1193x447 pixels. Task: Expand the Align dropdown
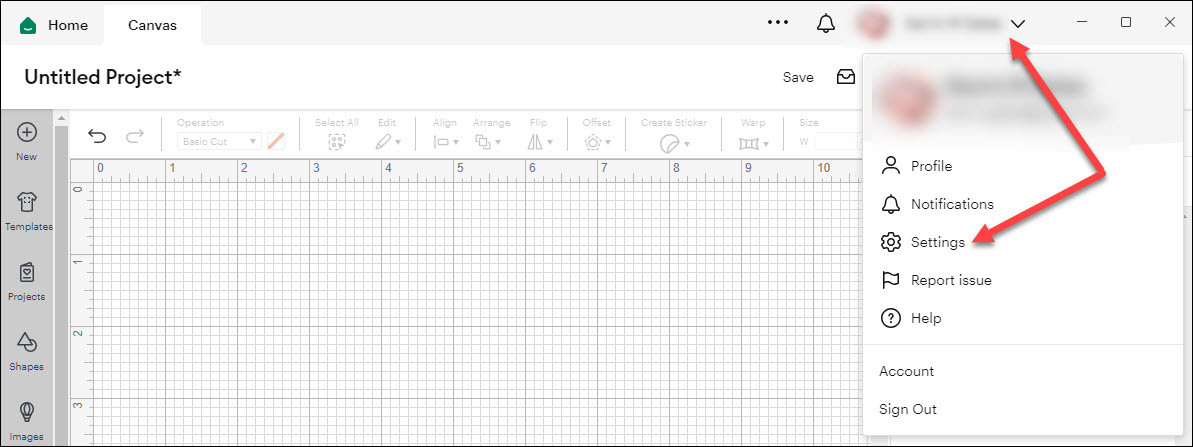pos(445,142)
